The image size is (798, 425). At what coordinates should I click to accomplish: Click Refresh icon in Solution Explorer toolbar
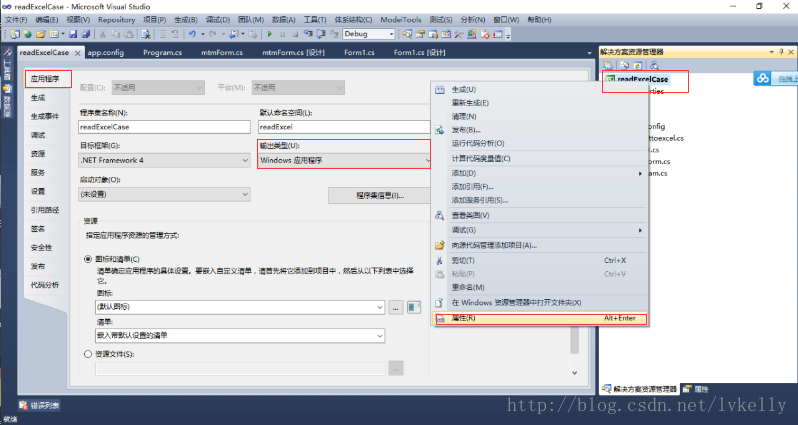tap(638, 65)
